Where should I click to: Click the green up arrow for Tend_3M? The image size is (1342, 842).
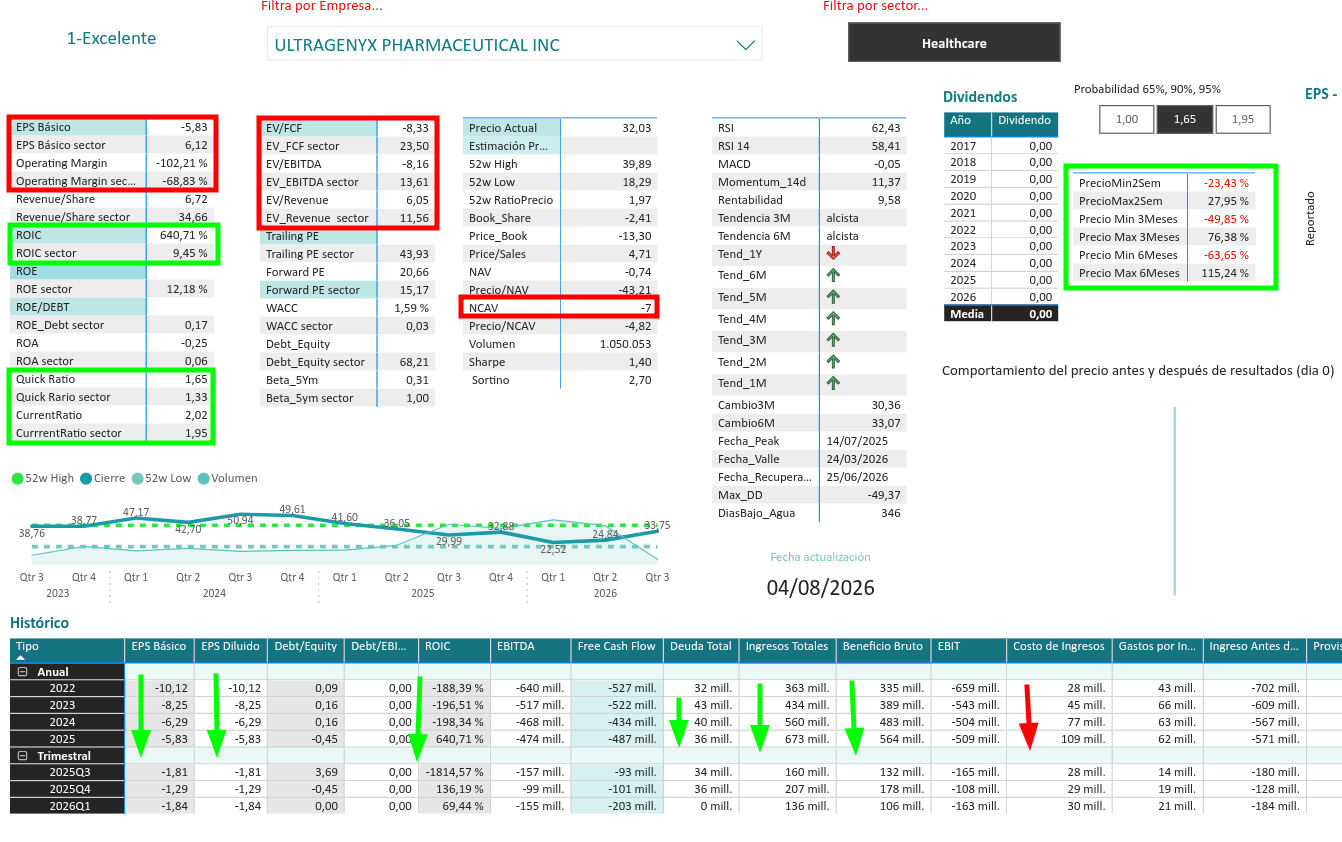(833, 340)
